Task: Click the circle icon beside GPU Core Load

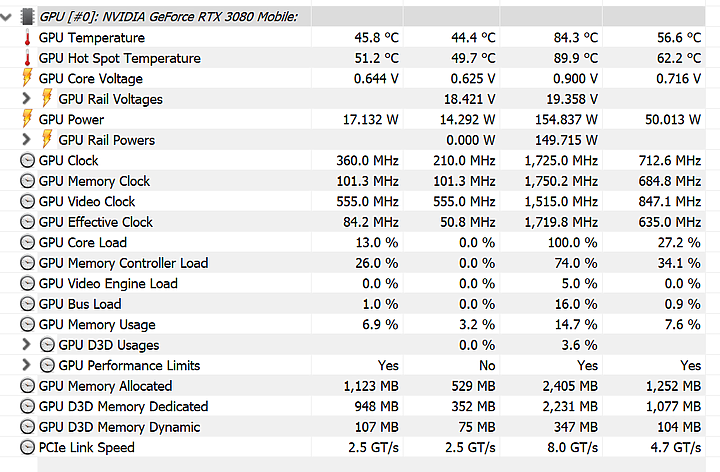Action: click(27, 243)
